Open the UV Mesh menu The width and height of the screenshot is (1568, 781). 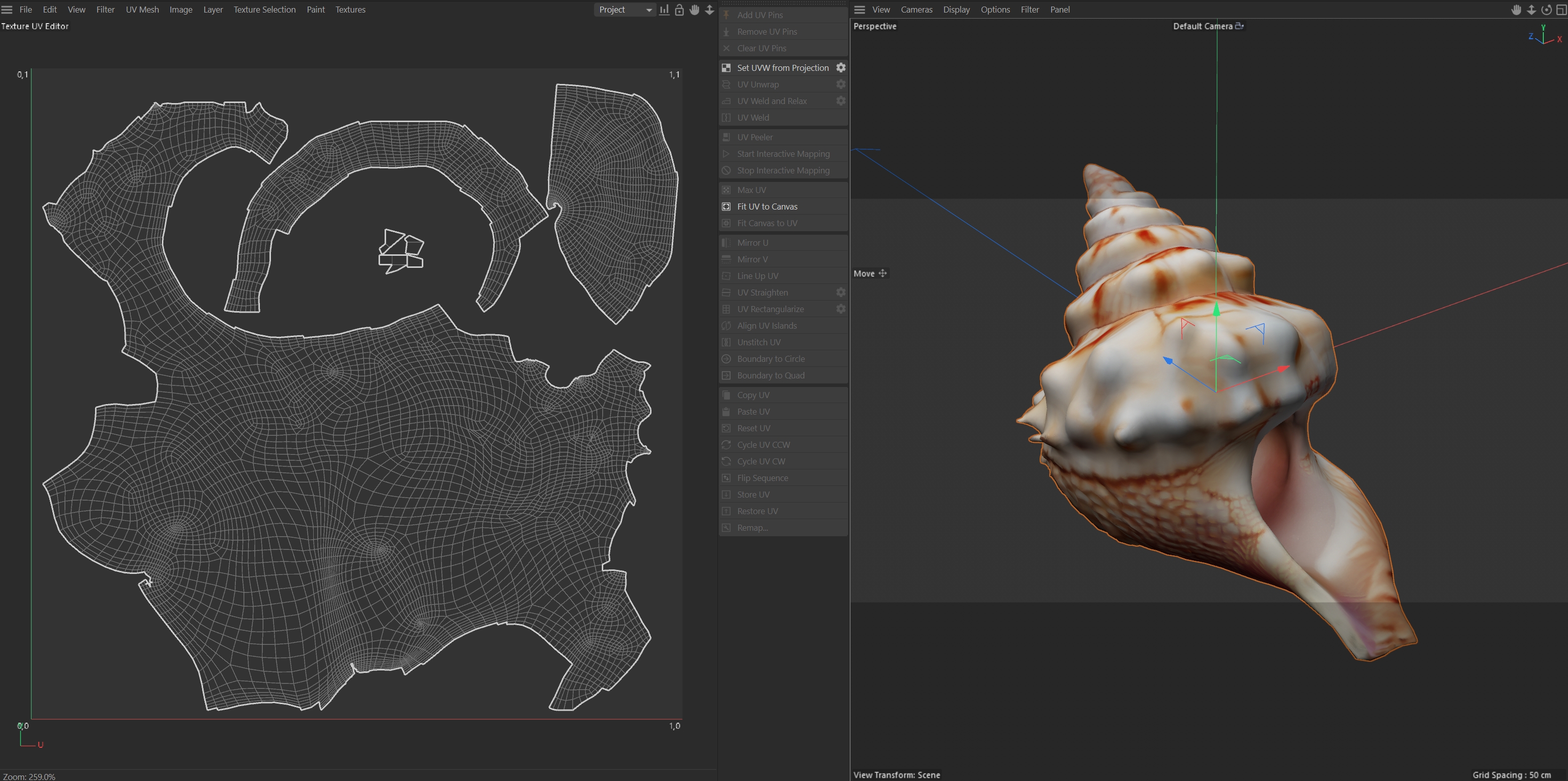142,9
